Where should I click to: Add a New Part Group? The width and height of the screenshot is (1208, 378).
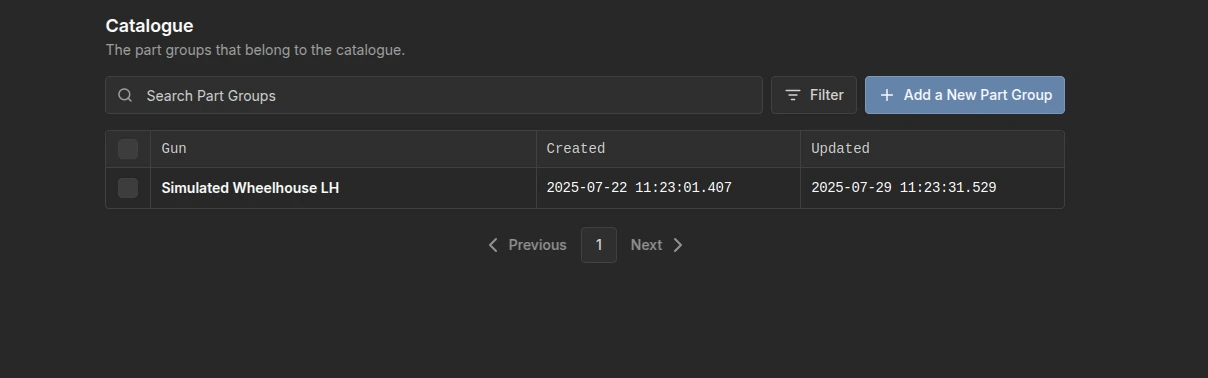[965, 95]
